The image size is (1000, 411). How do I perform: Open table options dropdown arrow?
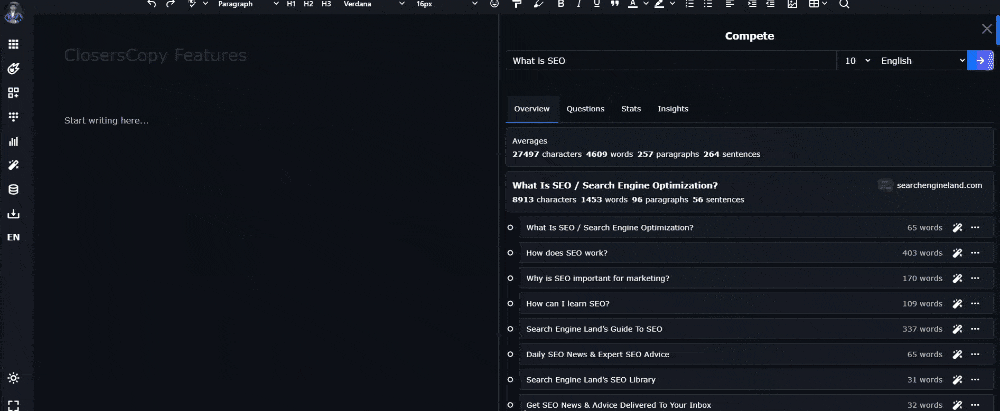click(x=825, y=4)
